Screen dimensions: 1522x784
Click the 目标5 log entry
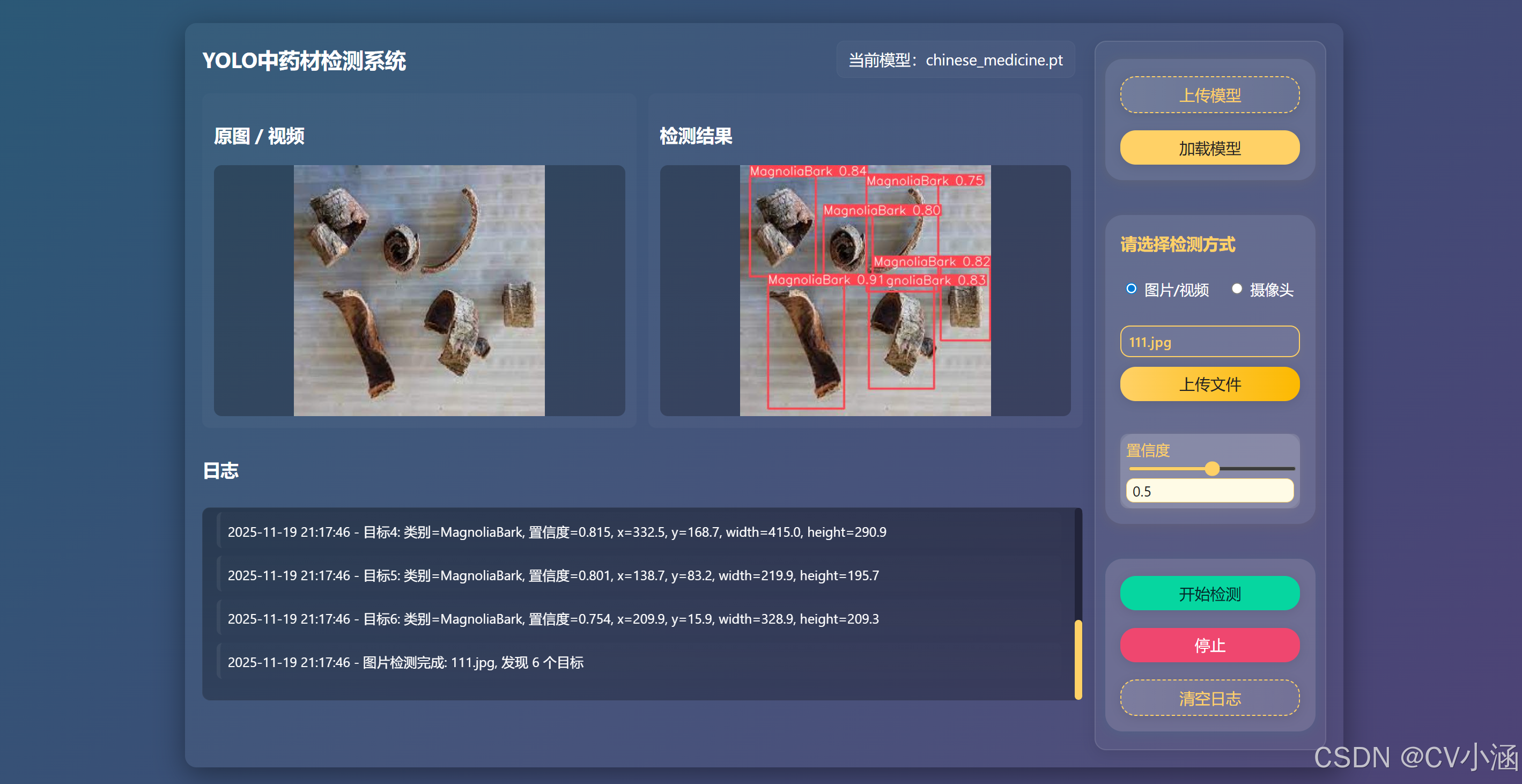click(x=553, y=575)
